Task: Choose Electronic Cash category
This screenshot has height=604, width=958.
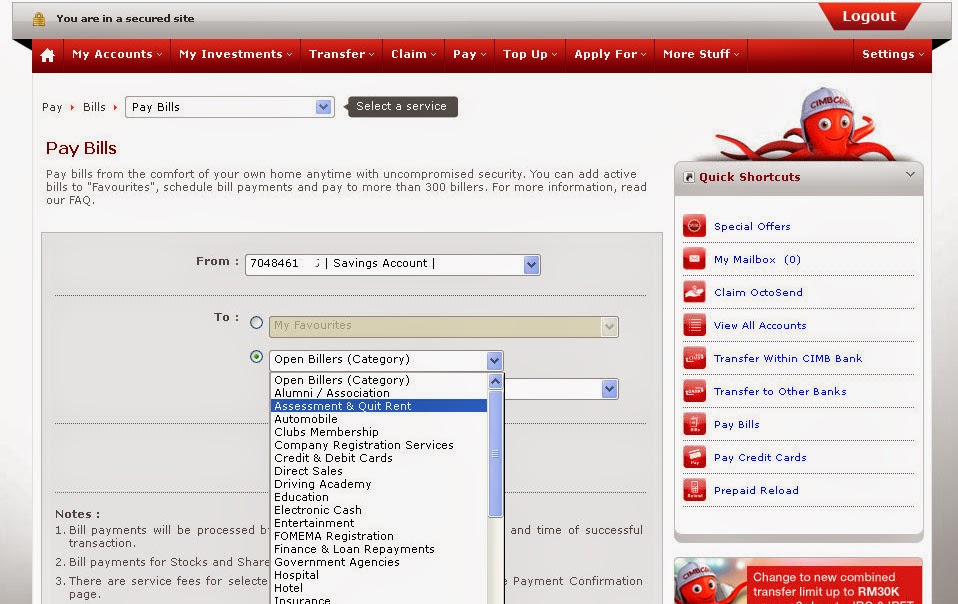Action: click(x=379, y=510)
